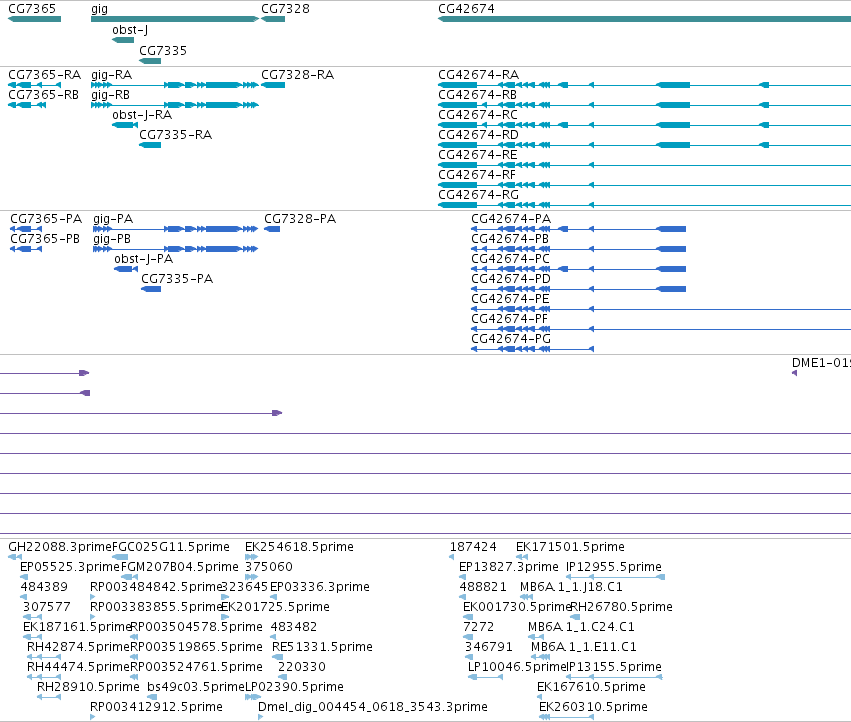Select EST IP12955.5prime label
Viewport: 851px width, 722px height.
click(x=614, y=567)
